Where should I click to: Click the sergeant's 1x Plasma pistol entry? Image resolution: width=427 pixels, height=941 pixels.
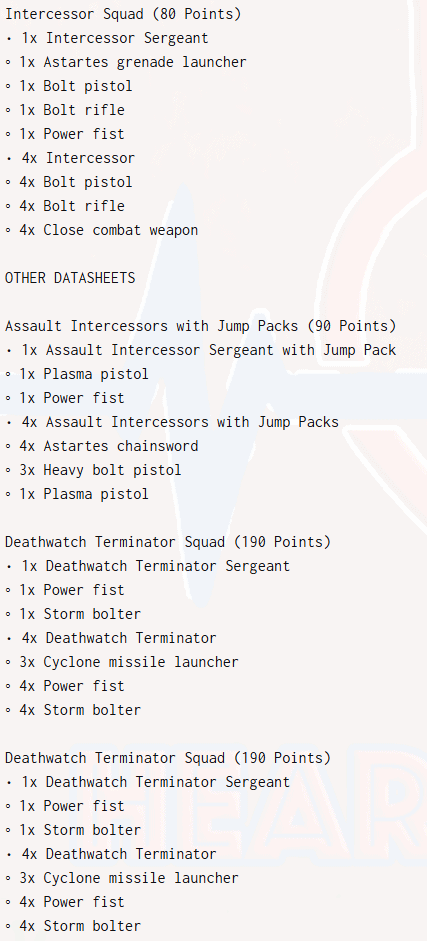pos(77,374)
